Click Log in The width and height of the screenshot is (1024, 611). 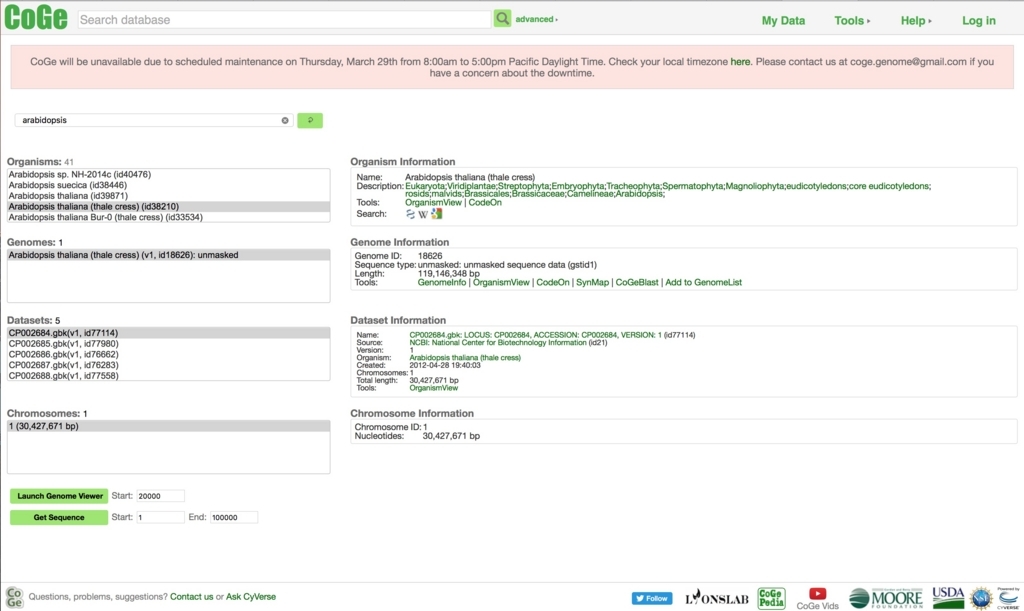click(x=978, y=20)
